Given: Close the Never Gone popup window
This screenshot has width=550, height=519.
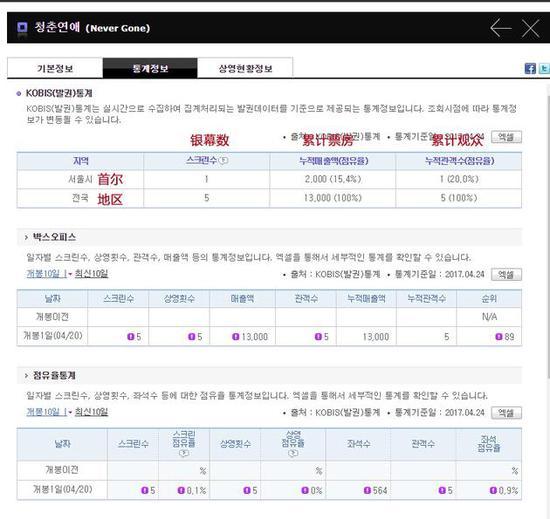Looking at the screenshot, I should pos(530,28).
